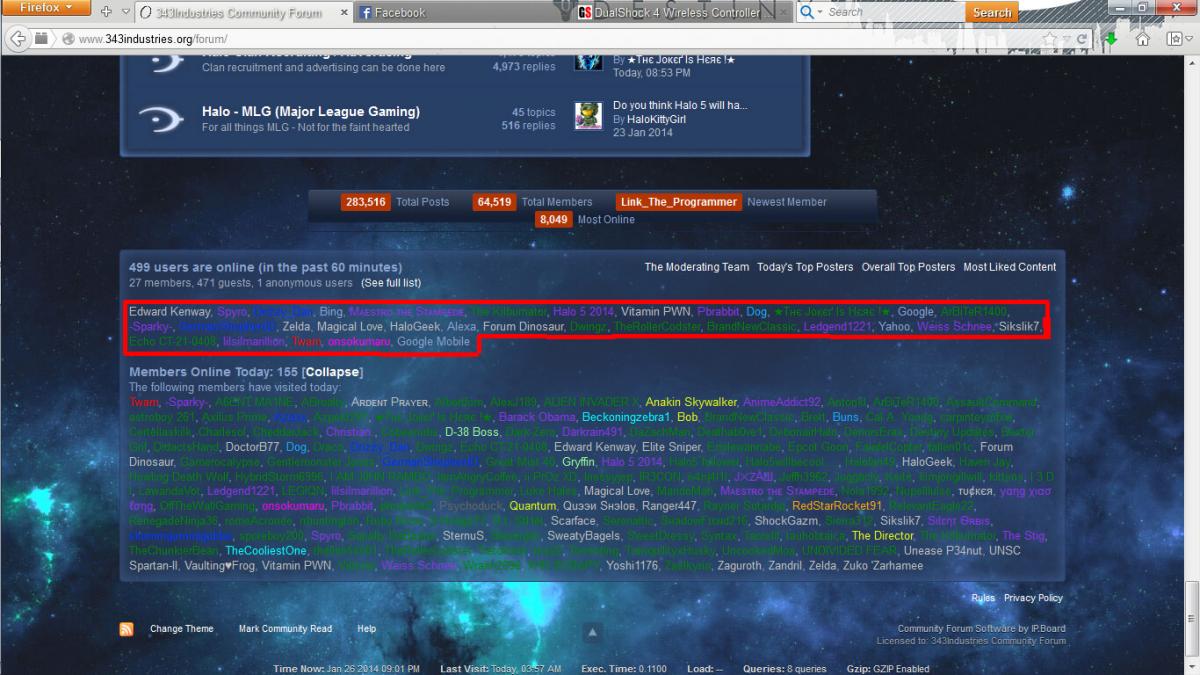Open the Change Theme selector
The image size is (1200, 675).
click(x=182, y=629)
